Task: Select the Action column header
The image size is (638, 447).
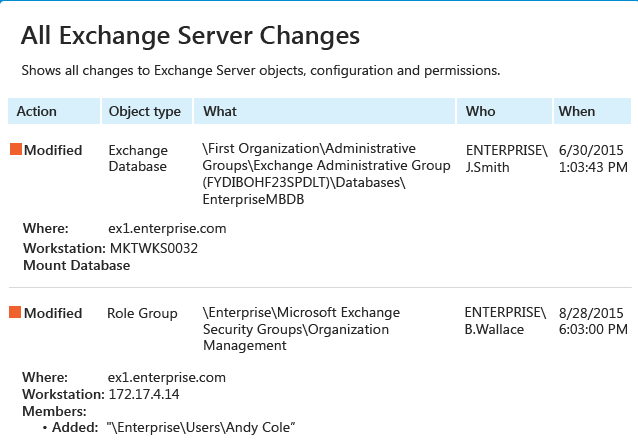Action: point(54,111)
